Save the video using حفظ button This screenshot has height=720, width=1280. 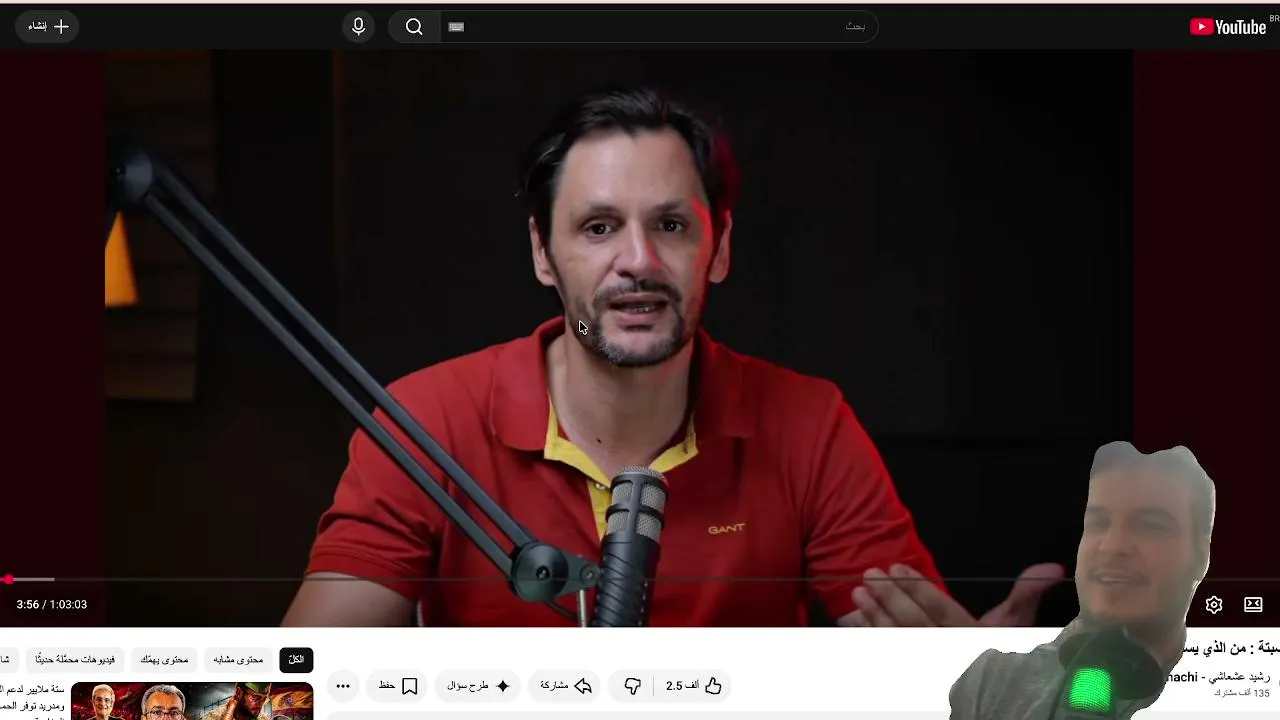398,686
